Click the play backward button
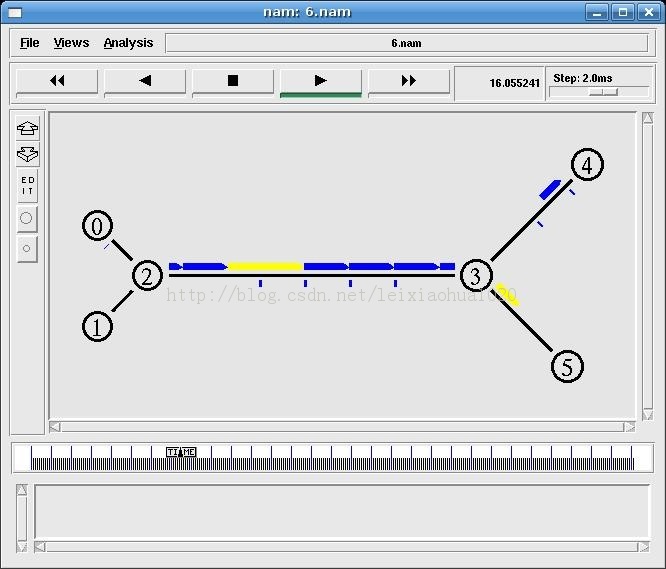This screenshot has width=666, height=569. pos(145,81)
